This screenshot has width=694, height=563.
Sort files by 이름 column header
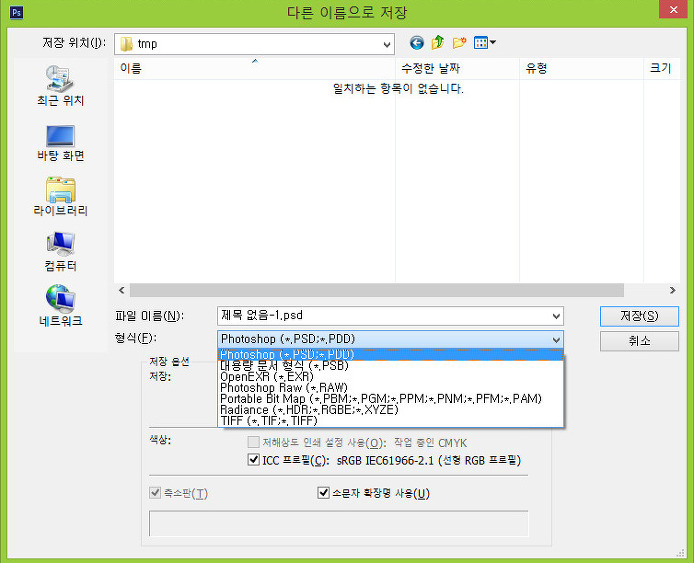click(x=254, y=69)
